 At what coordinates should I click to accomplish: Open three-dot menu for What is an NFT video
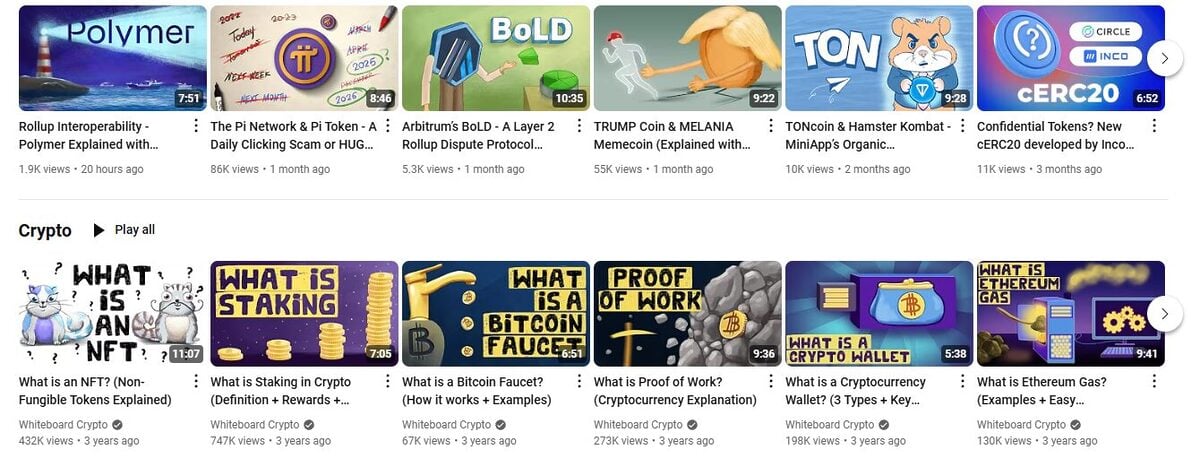(x=196, y=381)
